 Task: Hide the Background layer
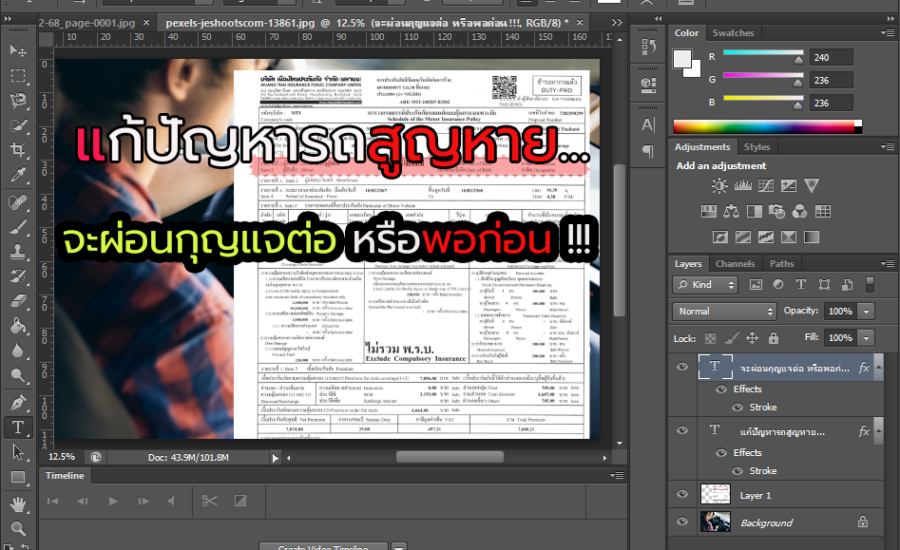coord(682,522)
